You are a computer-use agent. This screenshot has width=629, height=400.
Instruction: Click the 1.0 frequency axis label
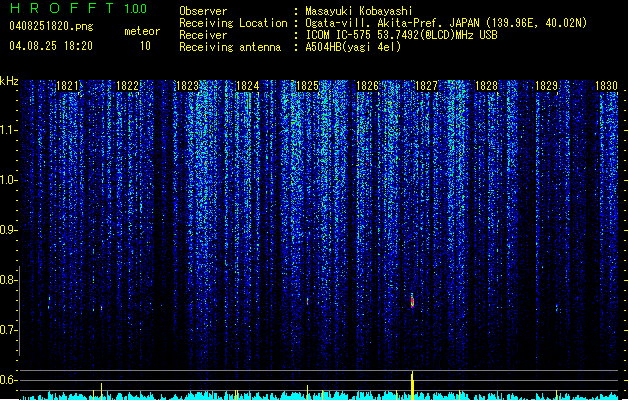(x=8, y=180)
